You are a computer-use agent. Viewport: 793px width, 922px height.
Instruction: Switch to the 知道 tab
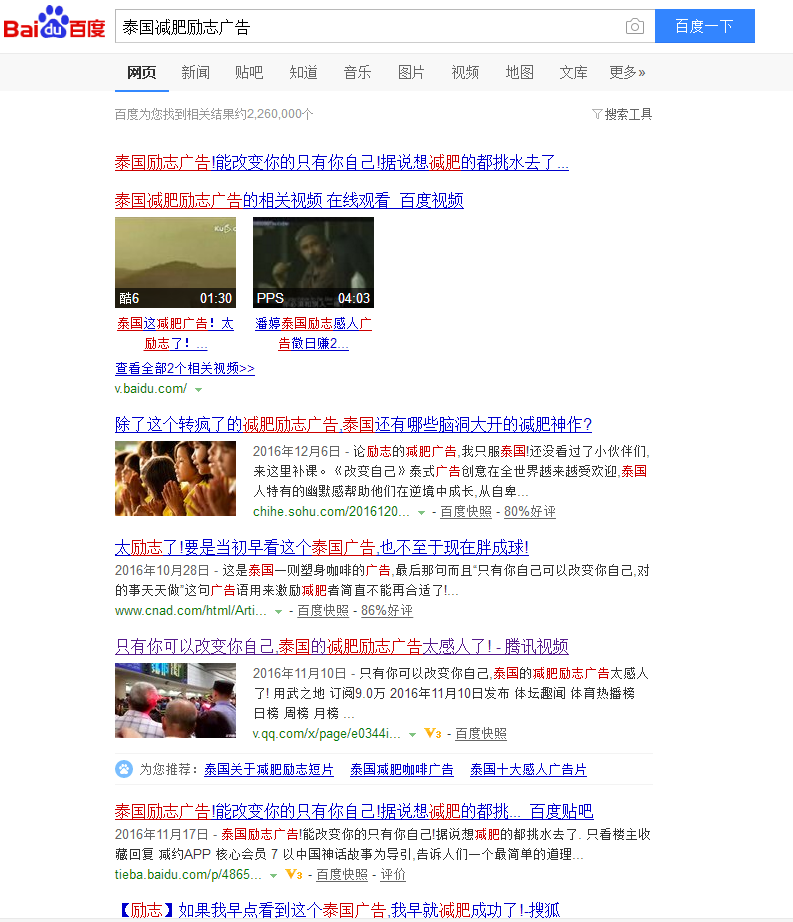[x=303, y=73]
